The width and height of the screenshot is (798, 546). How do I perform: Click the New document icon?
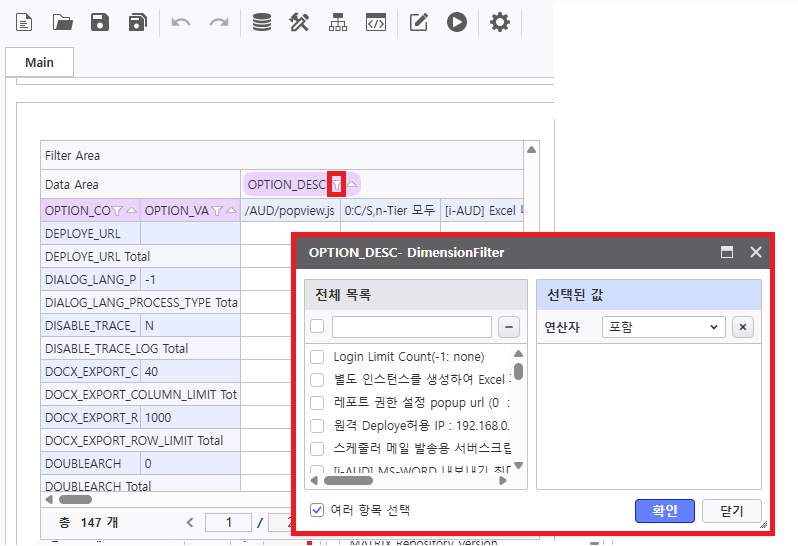point(24,22)
